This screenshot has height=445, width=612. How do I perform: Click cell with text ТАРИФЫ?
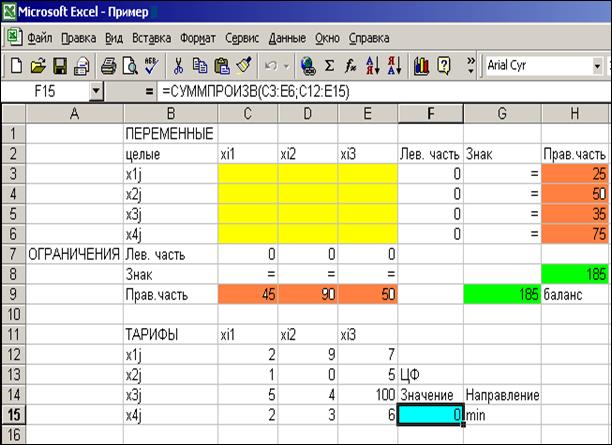click(170, 335)
